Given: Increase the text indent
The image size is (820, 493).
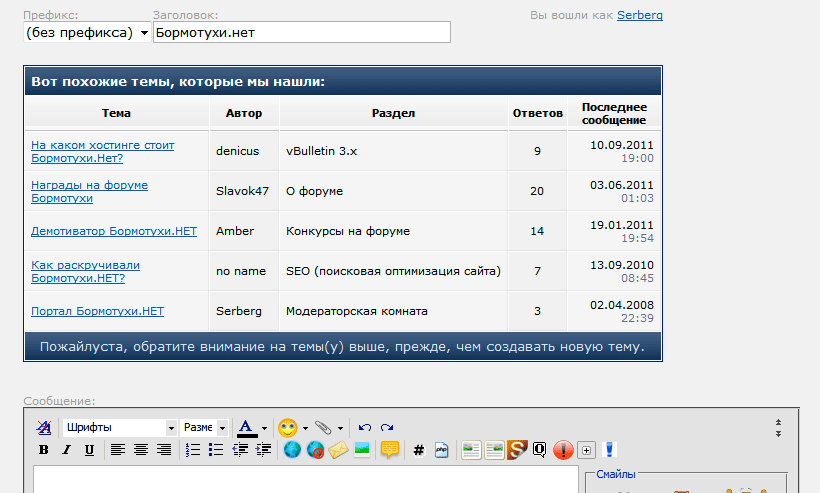Looking at the screenshot, I should tap(263, 450).
